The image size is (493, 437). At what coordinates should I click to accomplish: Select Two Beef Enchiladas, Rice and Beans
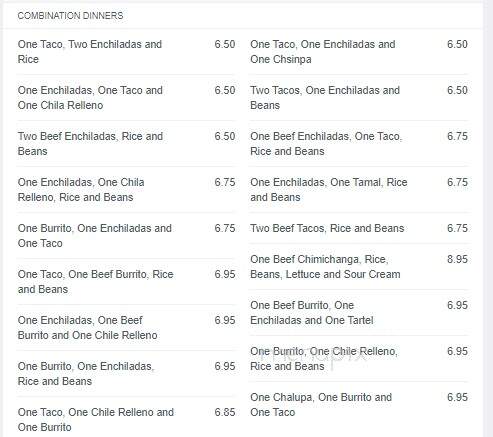coord(126,144)
